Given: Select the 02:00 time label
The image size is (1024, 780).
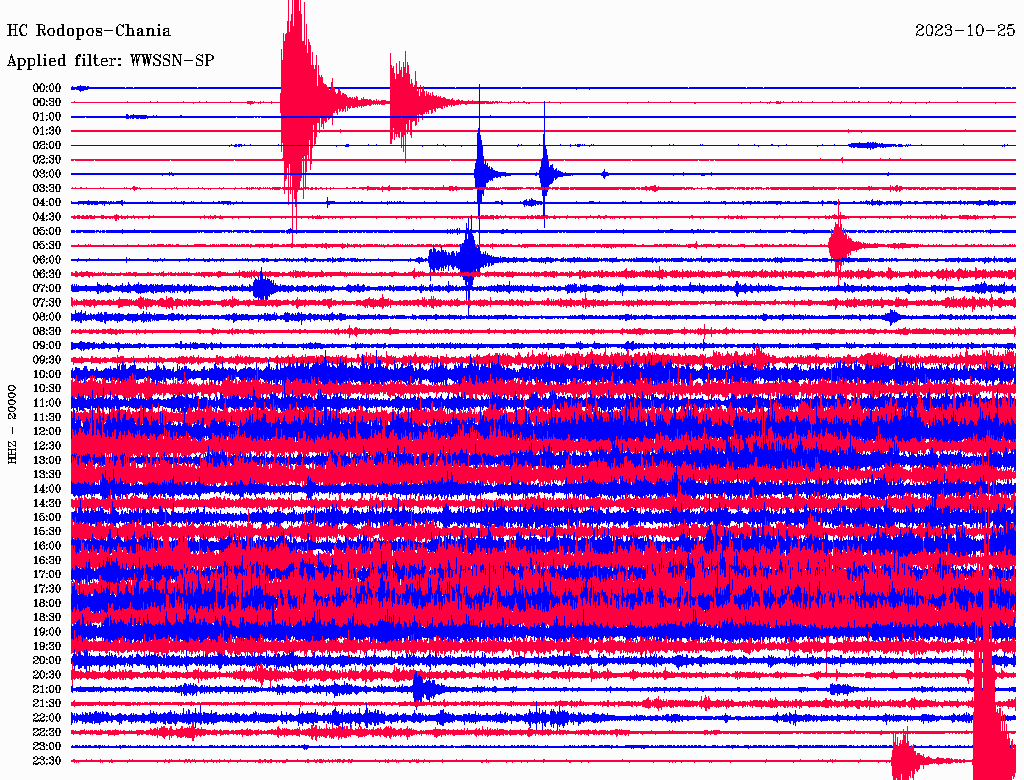Looking at the screenshot, I should pyautogui.click(x=47, y=146).
